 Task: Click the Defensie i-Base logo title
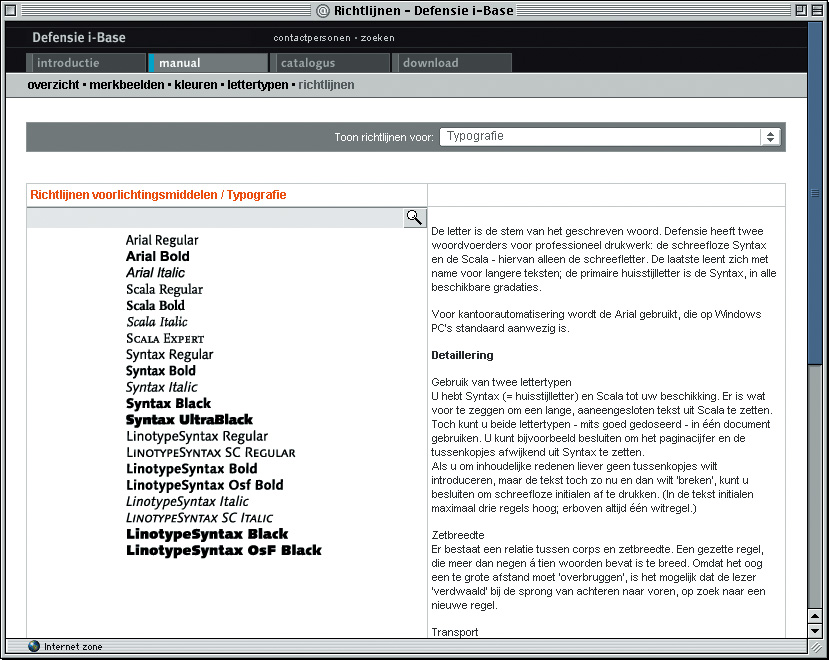point(79,38)
